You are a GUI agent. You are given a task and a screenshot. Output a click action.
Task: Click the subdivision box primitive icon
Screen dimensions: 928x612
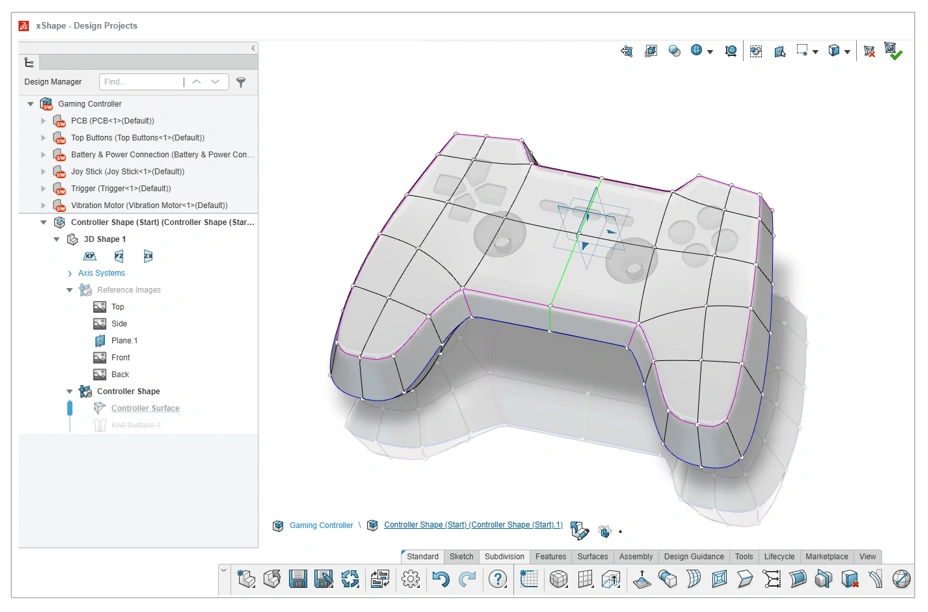[x=559, y=578]
